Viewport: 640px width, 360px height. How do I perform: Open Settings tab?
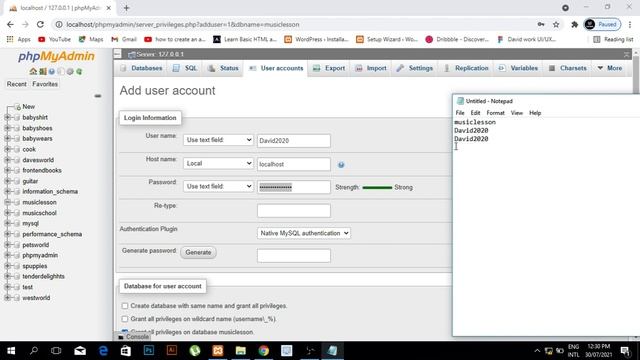point(415,68)
